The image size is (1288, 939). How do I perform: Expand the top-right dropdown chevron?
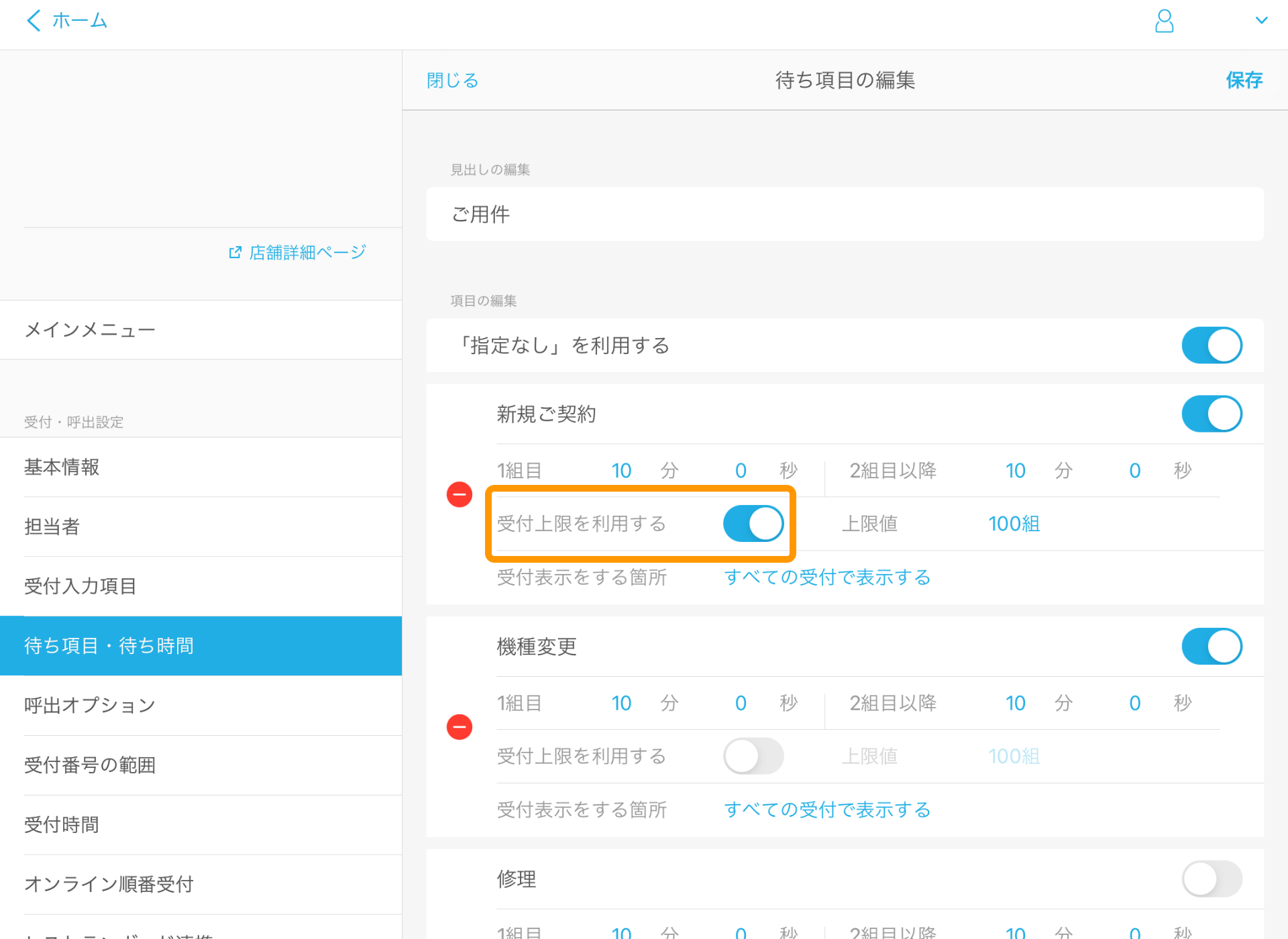tap(1261, 20)
